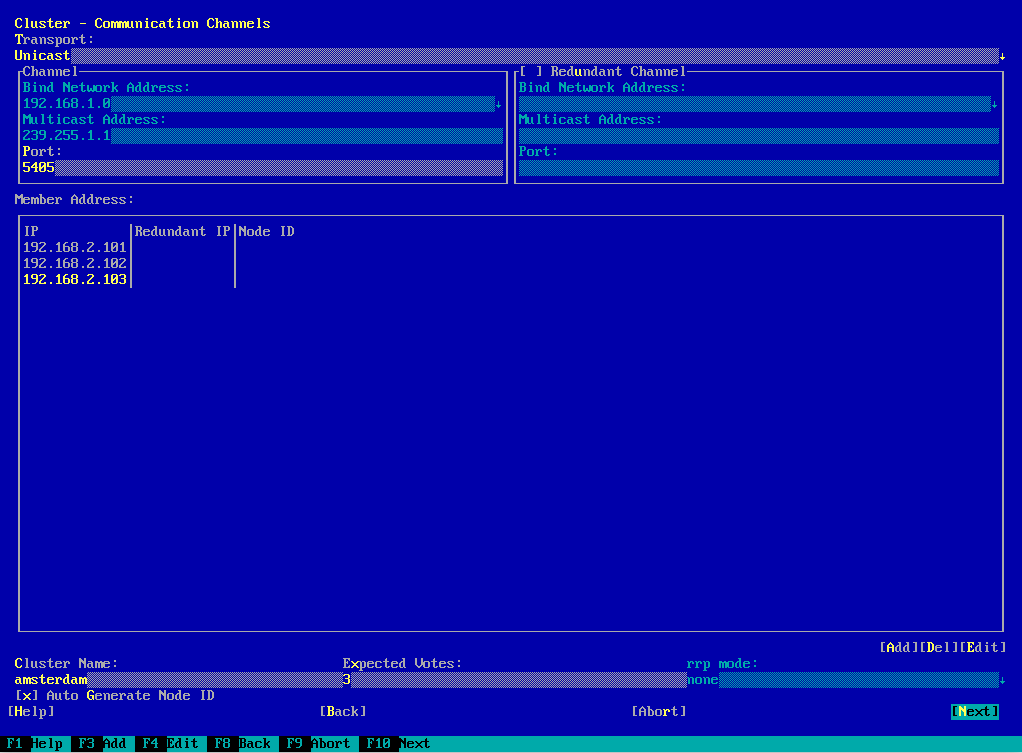Click the [Next] button
This screenshot has height=753, width=1022.
coord(974,712)
